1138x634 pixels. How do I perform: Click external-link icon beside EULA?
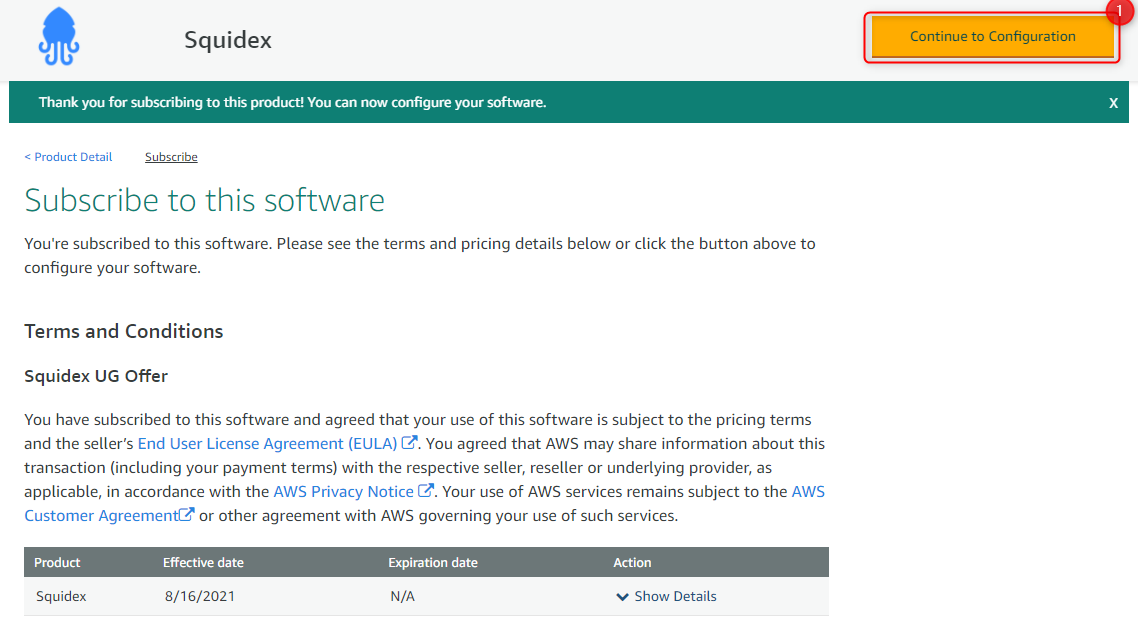click(409, 442)
